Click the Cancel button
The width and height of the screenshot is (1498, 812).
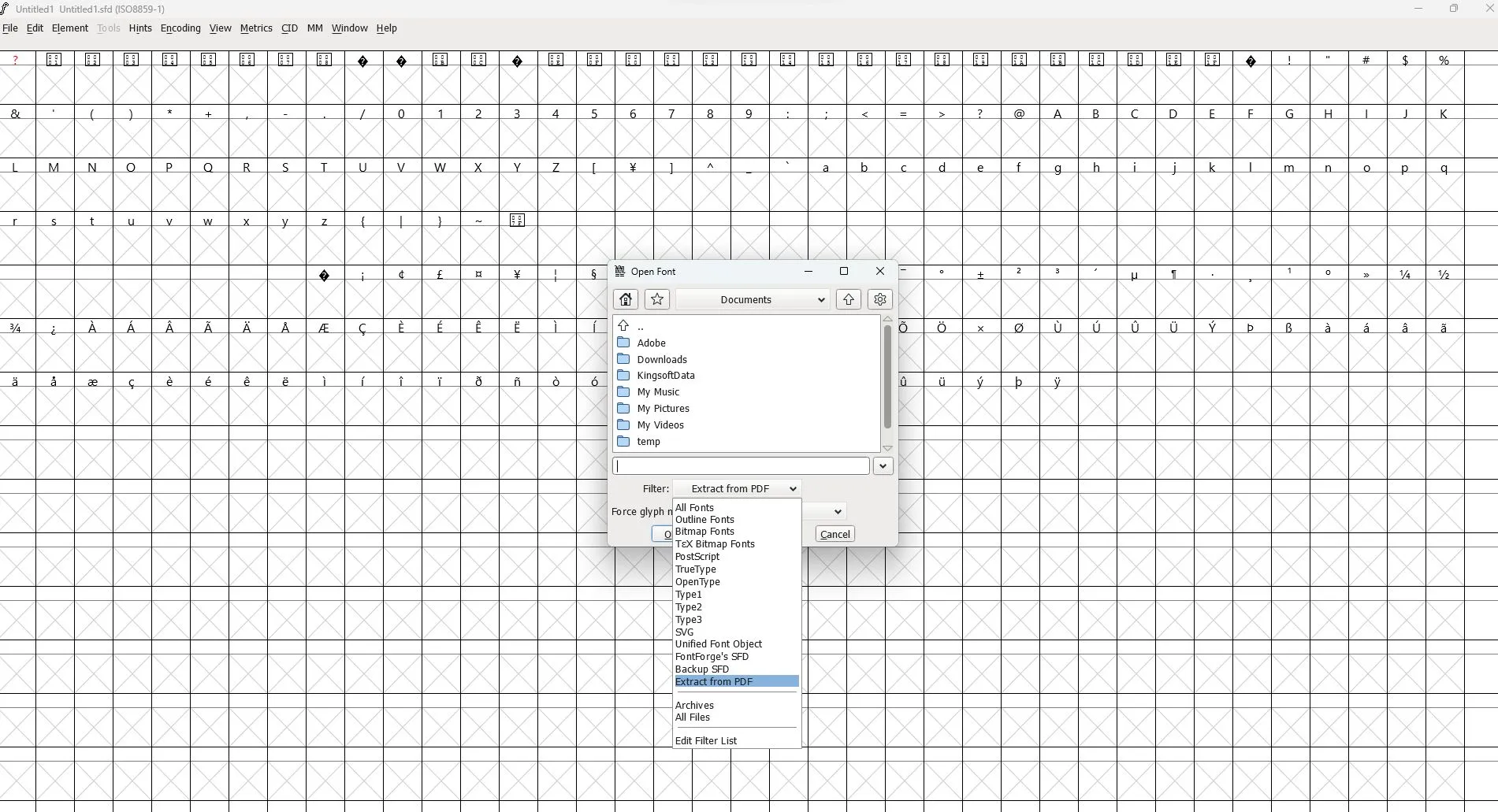834,534
